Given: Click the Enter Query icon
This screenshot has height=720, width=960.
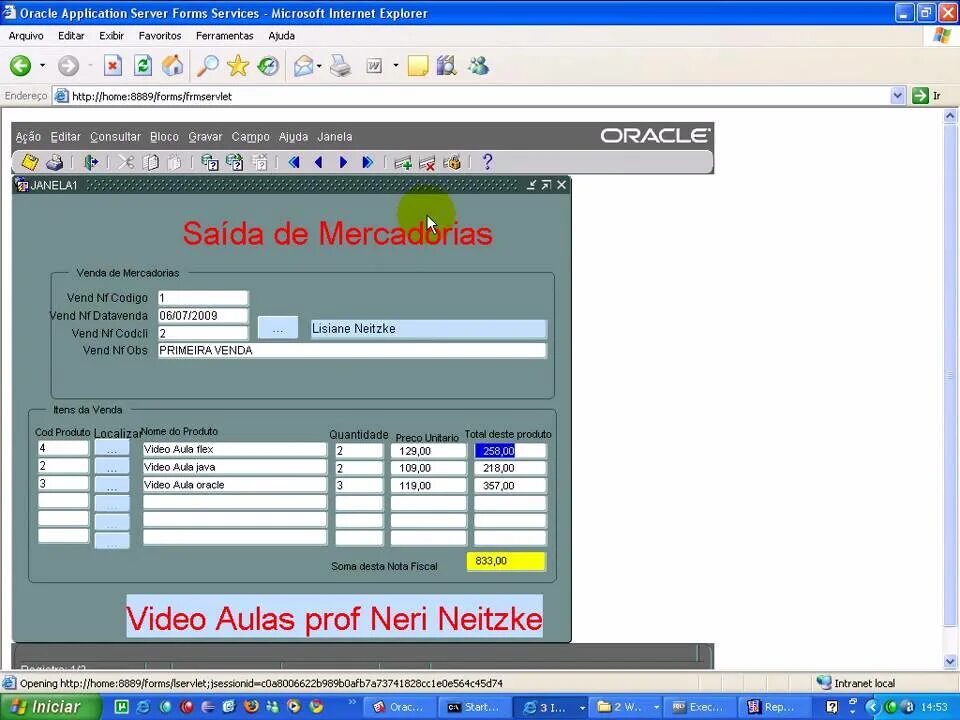Looking at the screenshot, I should (x=209, y=162).
